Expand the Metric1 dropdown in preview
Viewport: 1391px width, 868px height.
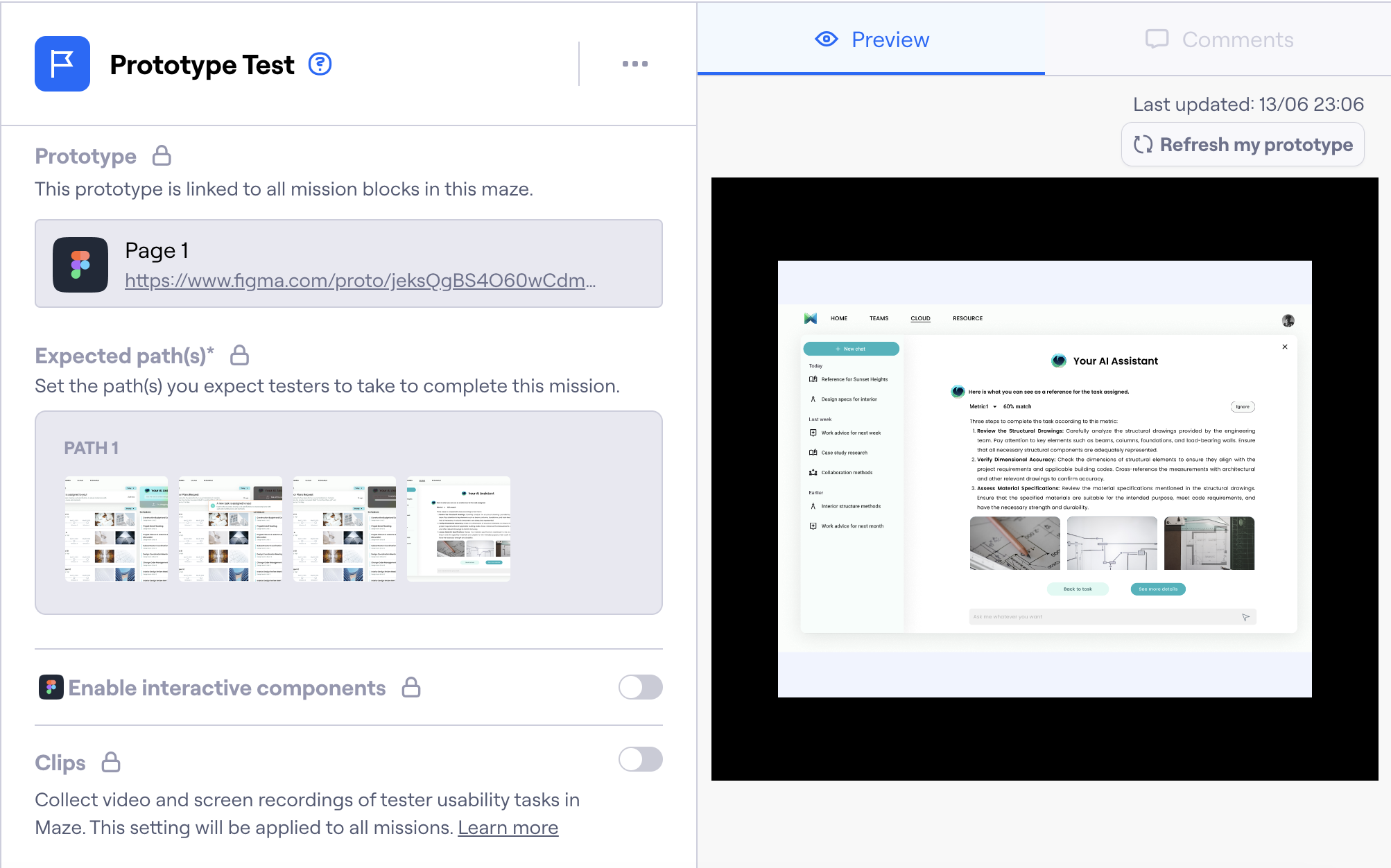[994, 407]
